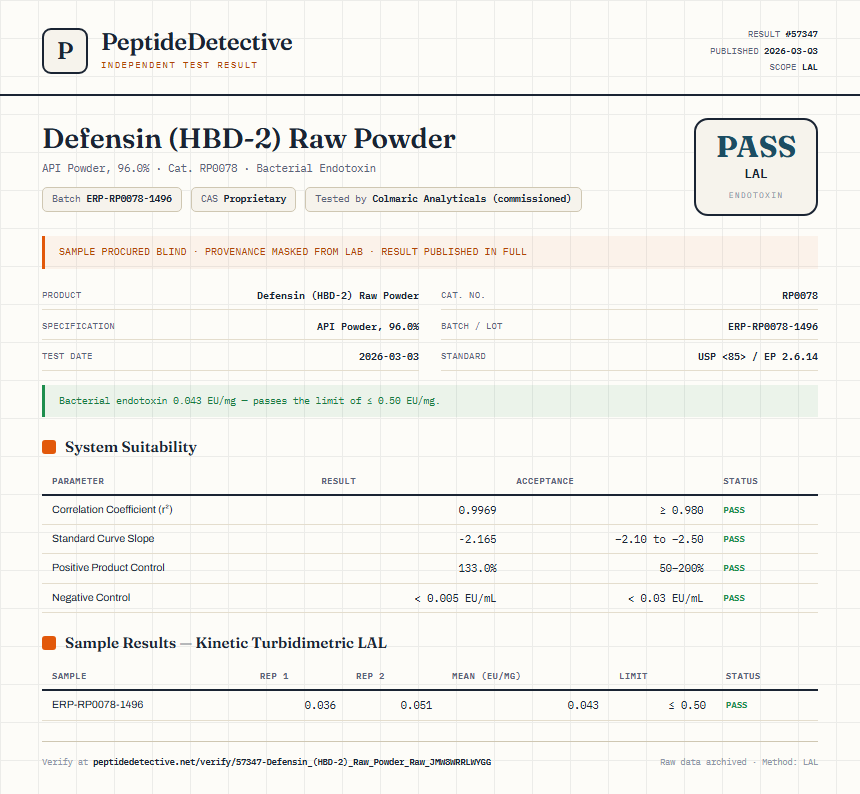
Task: Click the PASS LAL result badge
Action: tap(756, 167)
